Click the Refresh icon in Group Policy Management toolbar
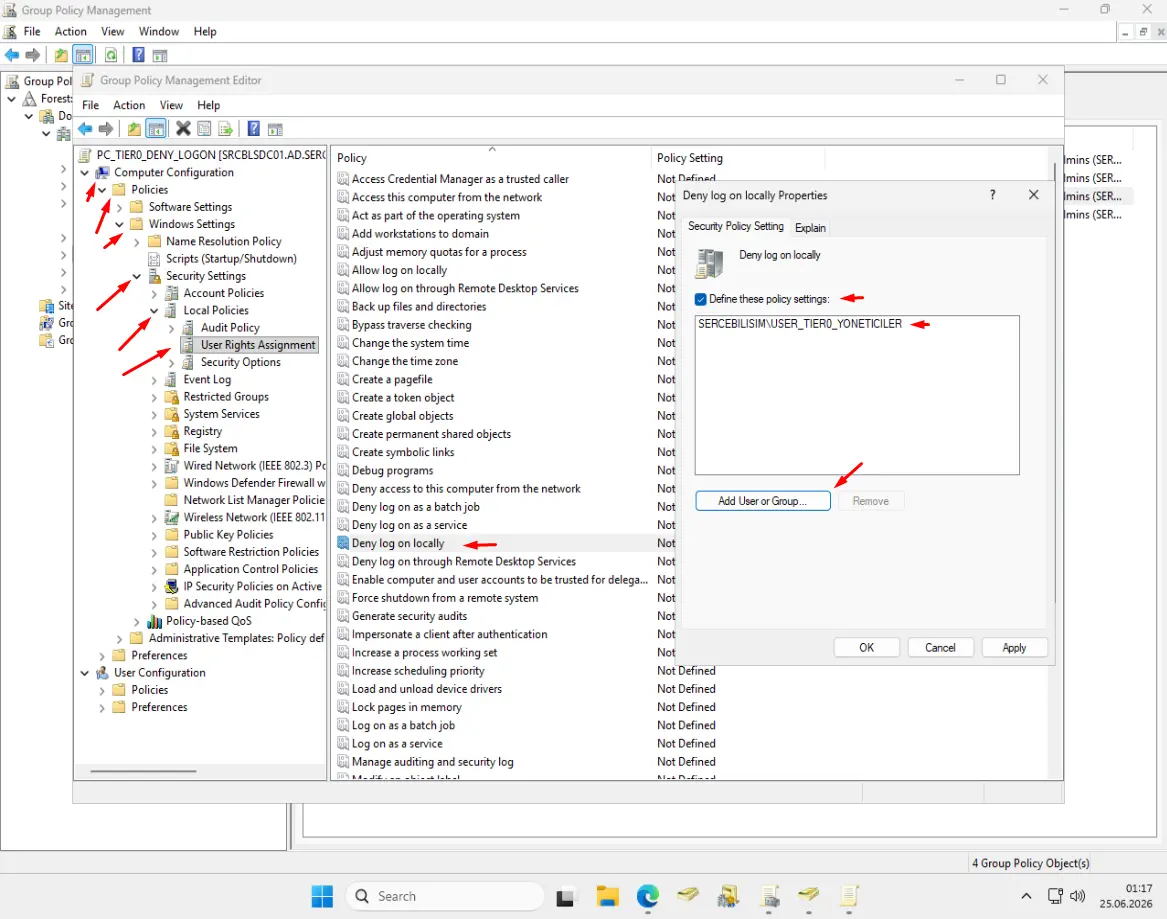This screenshot has height=919, width=1167. pyautogui.click(x=111, y=55)
